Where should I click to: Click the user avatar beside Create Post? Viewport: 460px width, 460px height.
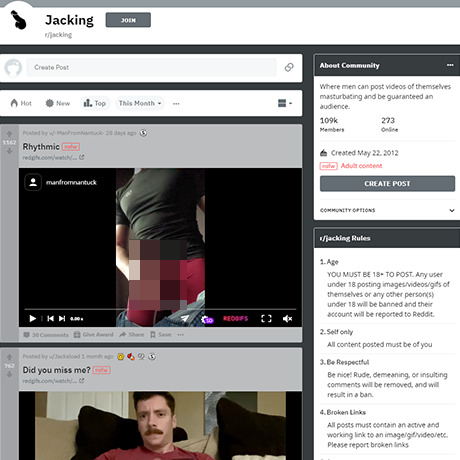coord(13,67)
